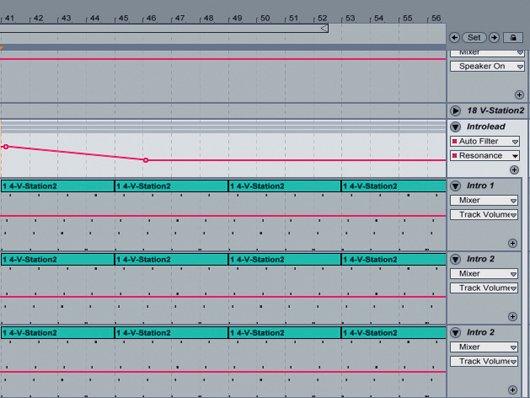Viewport: 530px width, 398px height.
Task: Open the Auto Filter device chooser
Action: click(484, 141)
